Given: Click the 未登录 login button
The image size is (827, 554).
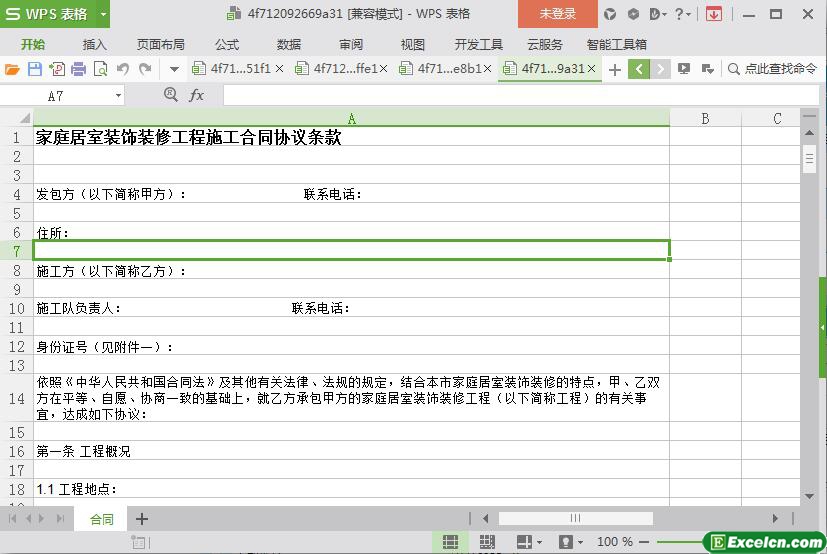Looking at the screenshot, I should point(557,14).
